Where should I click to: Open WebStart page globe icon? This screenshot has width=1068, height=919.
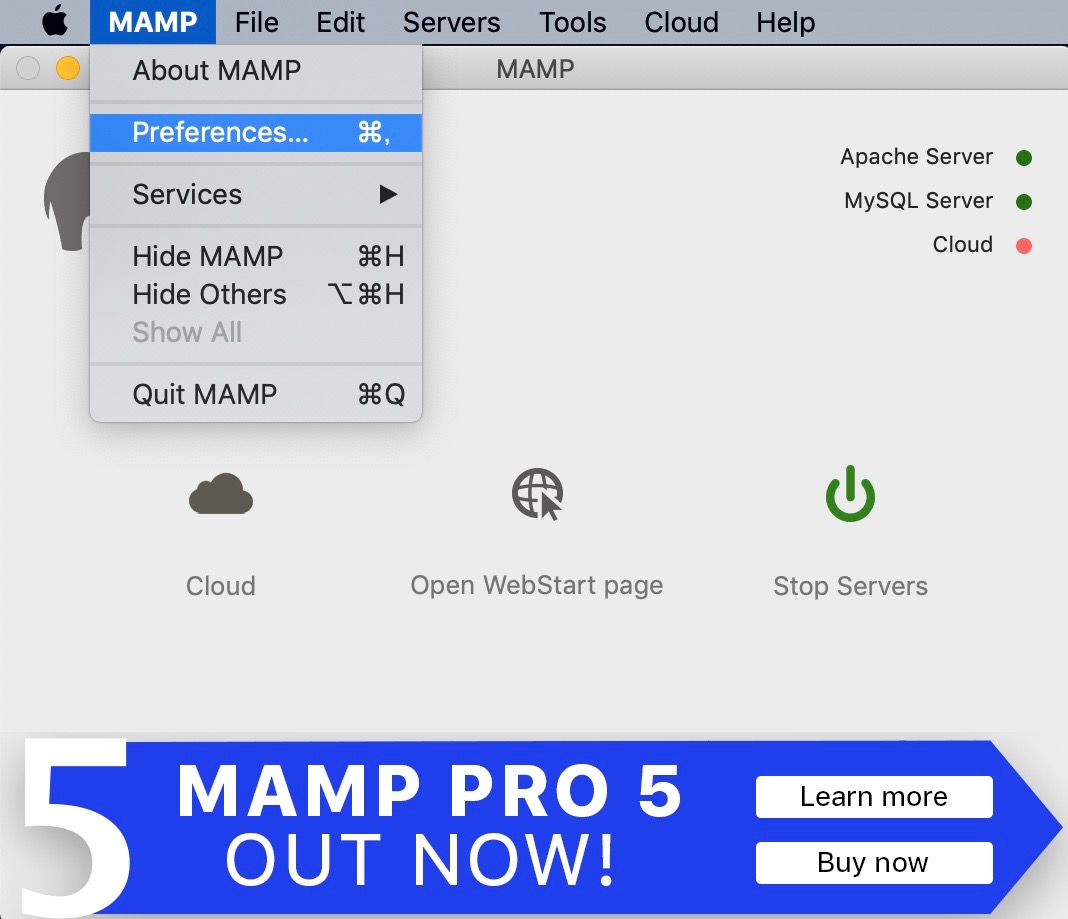click(537, 494)
